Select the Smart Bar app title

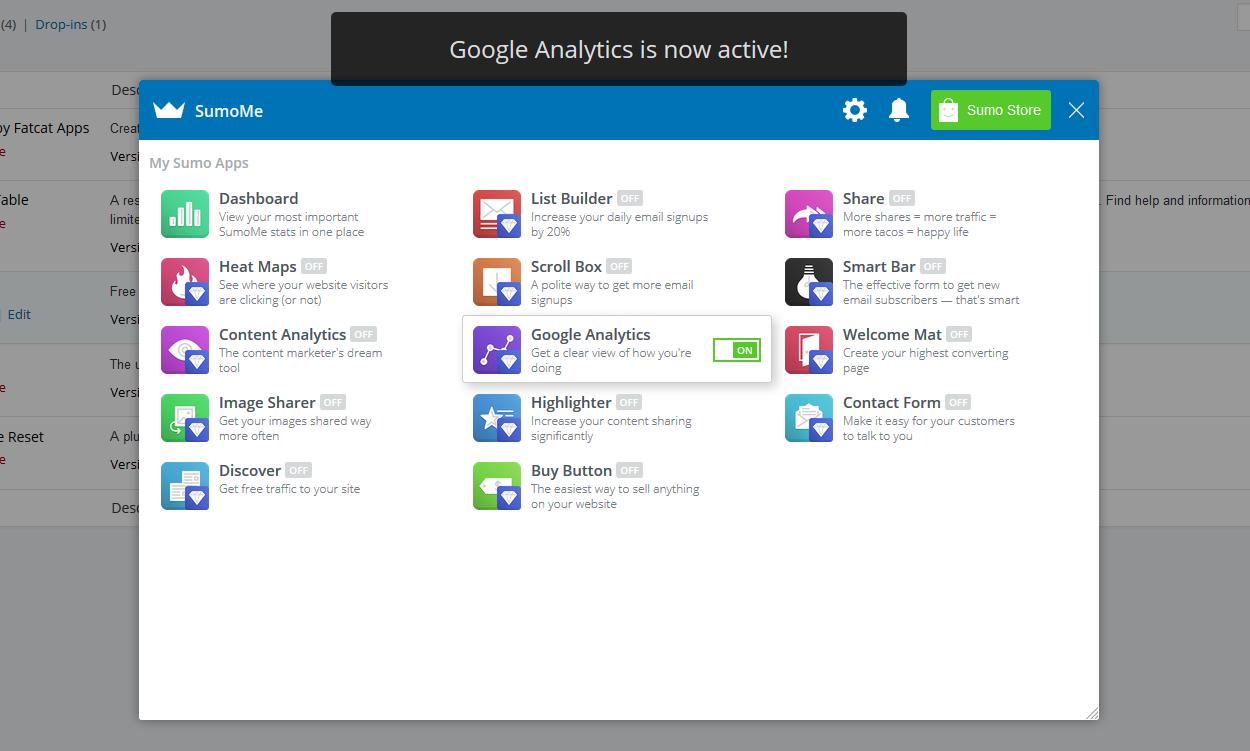pyautogui.click(x=879, y=267)
